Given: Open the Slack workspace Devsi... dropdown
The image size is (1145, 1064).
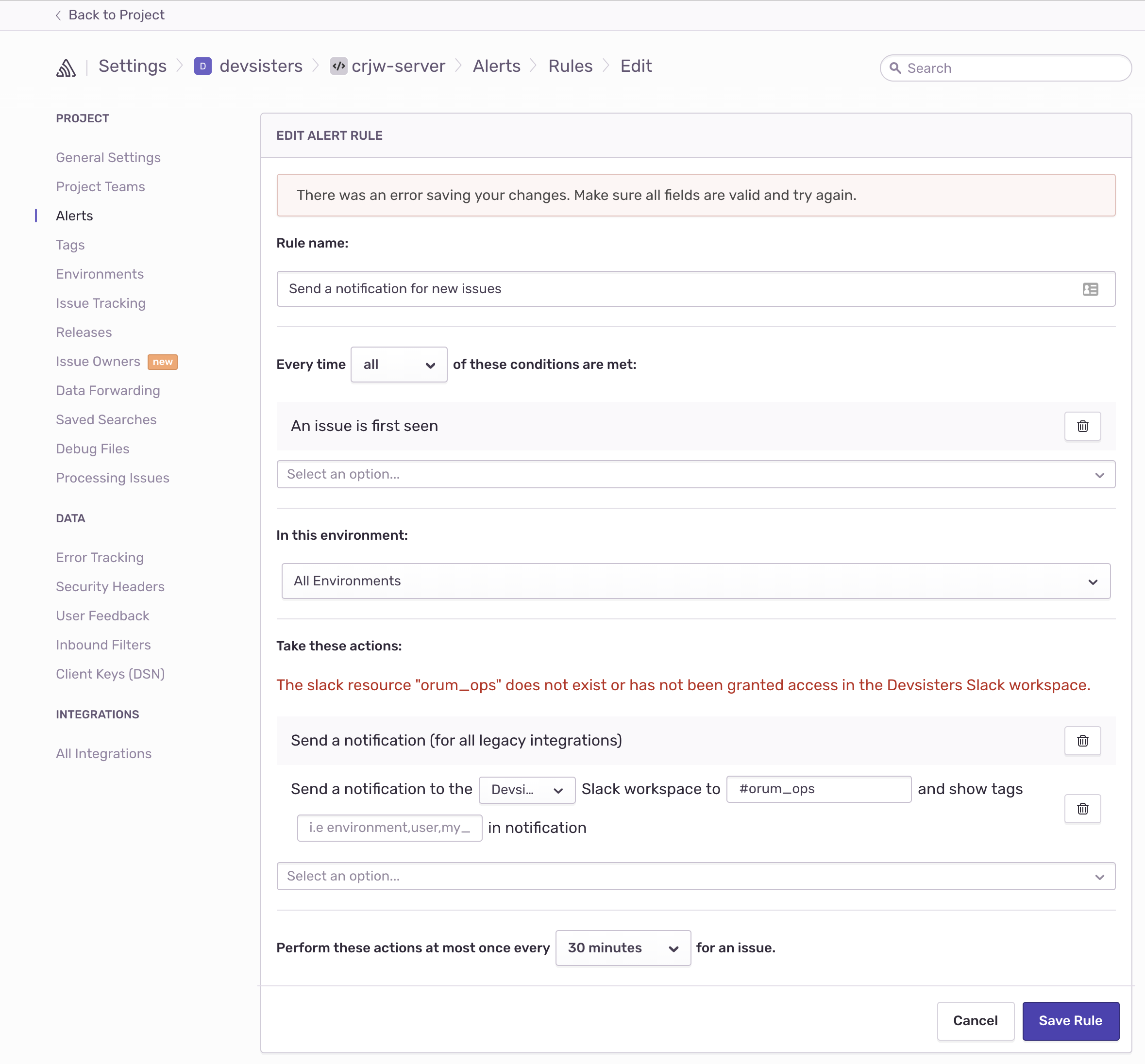Looking at the screenshot, I should tap(526, 789).
